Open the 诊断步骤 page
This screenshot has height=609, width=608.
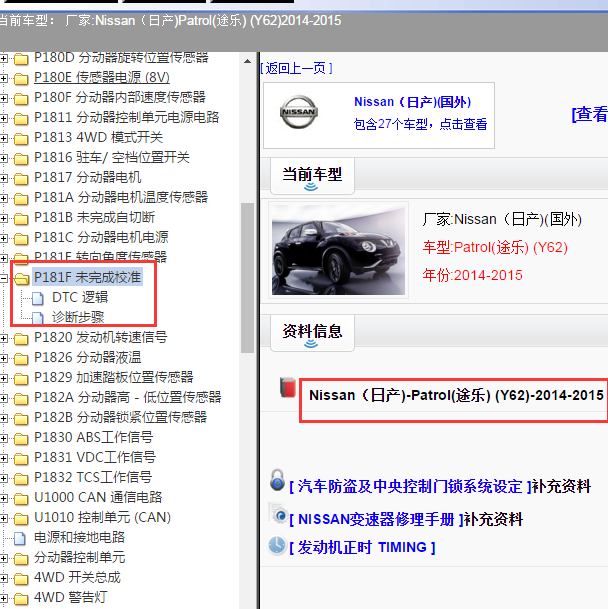coord(78,317)
